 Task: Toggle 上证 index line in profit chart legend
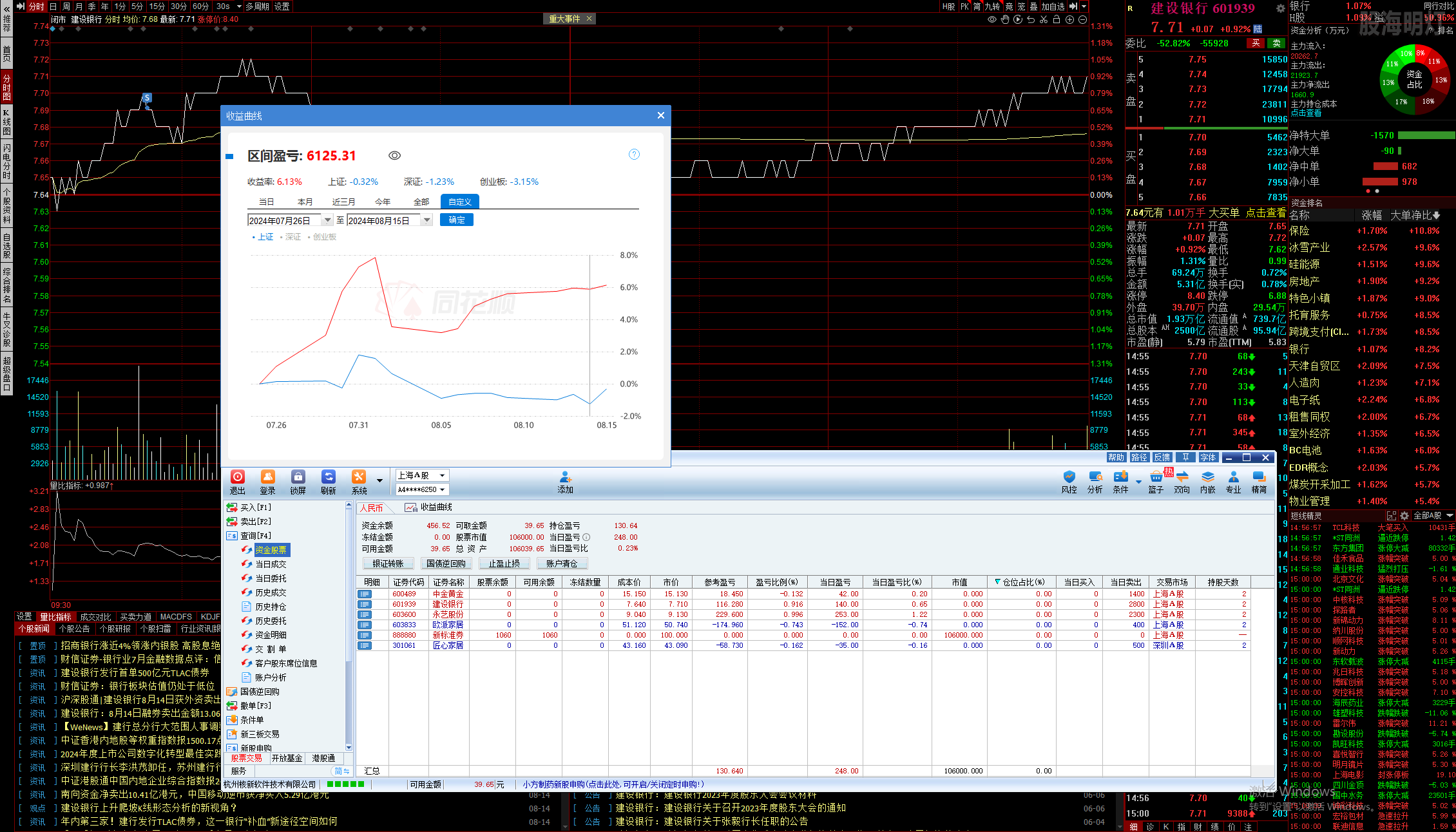pyautogui.click(x=263, y=237)
